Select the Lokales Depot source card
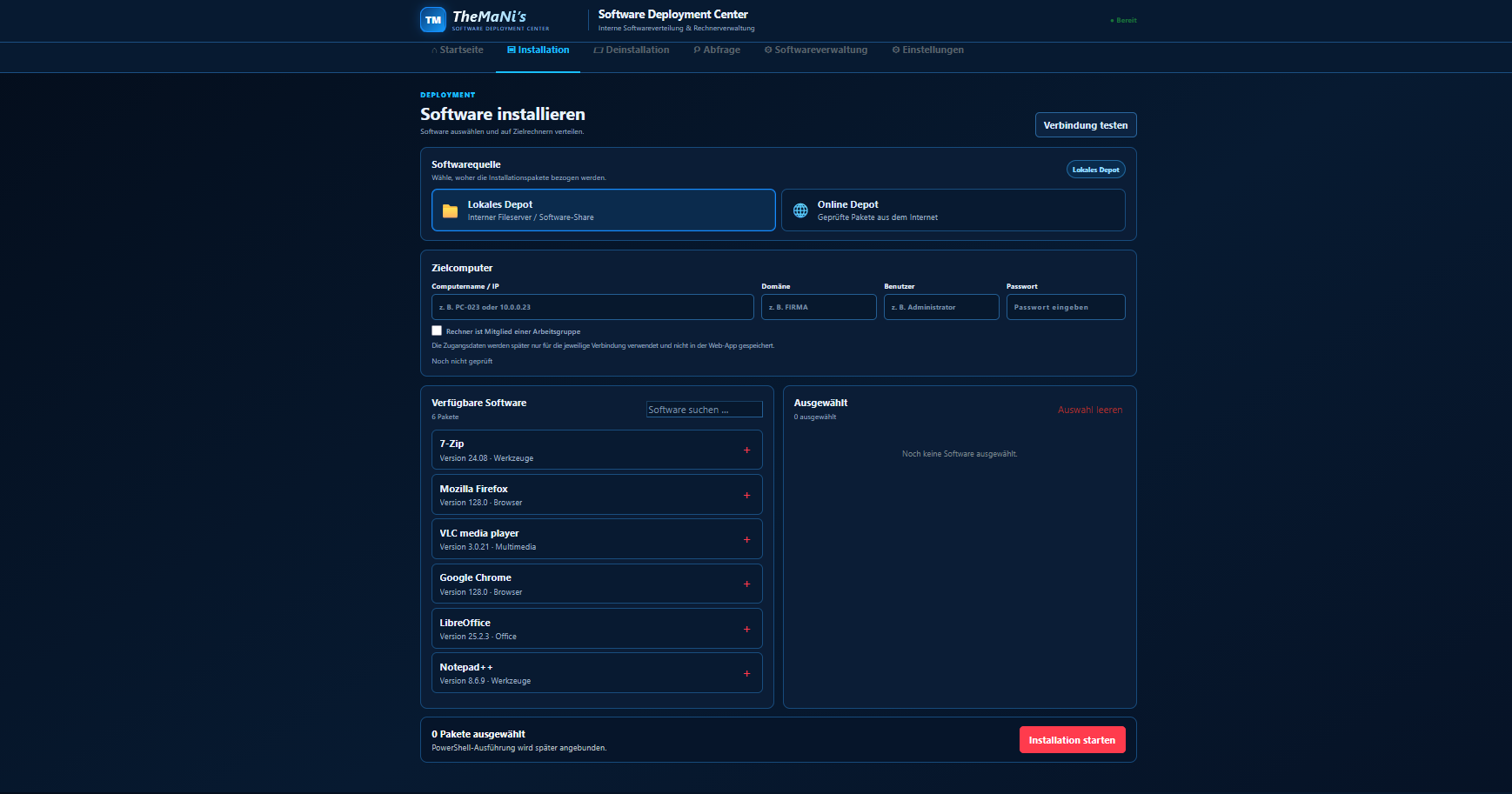The height and width of the screenshot is (794, 1512). [604, 210]
